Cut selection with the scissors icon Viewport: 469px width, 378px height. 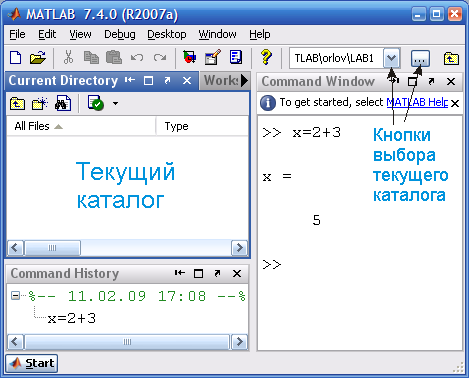click(68, 57)
